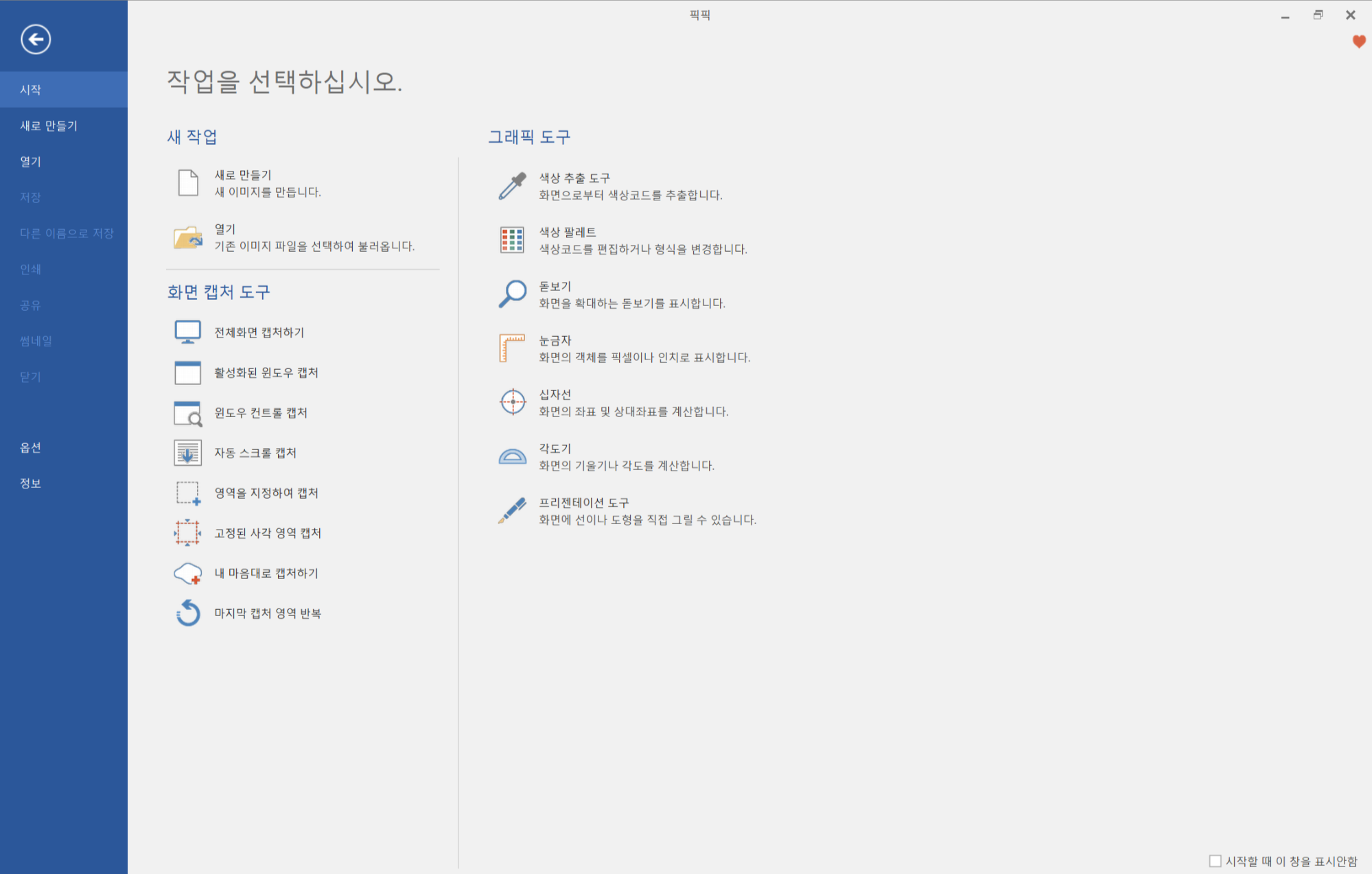Image resolution: width=1372 pixels, height=874 pixels.
Task: Launch the magnifier tool icon
Action: (512, 294)
